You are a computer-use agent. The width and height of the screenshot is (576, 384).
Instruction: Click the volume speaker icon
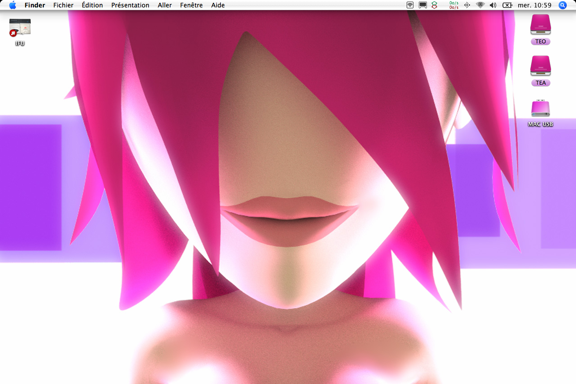click(493, 5)
